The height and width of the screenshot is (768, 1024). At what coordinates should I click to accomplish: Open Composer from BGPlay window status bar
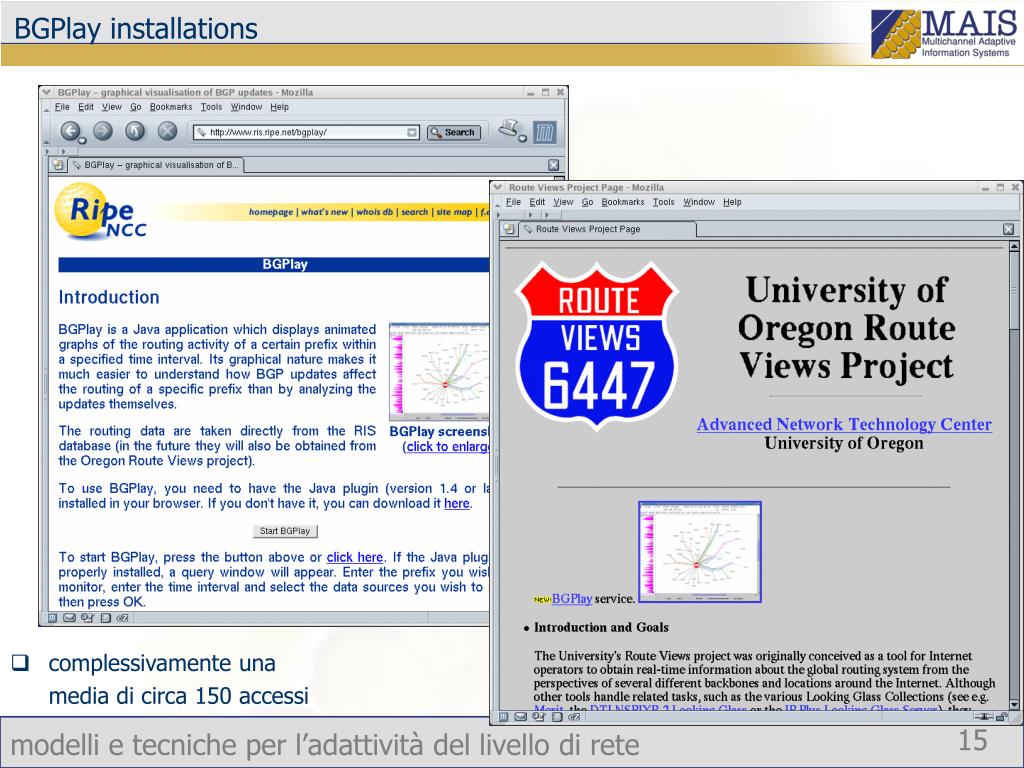pyautogui.click(x=87, y=618)
